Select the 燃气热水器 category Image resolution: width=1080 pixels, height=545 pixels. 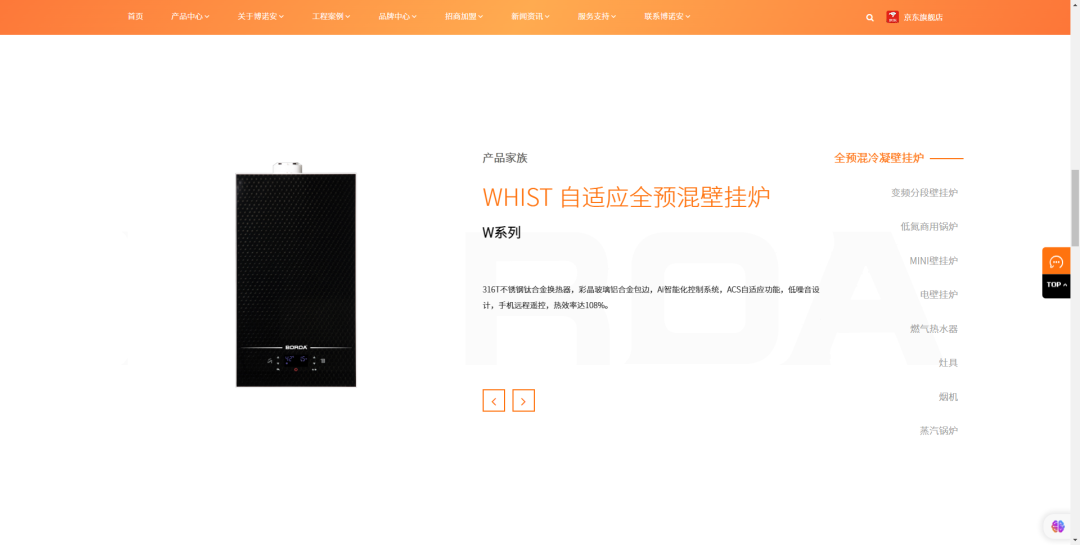933,329
